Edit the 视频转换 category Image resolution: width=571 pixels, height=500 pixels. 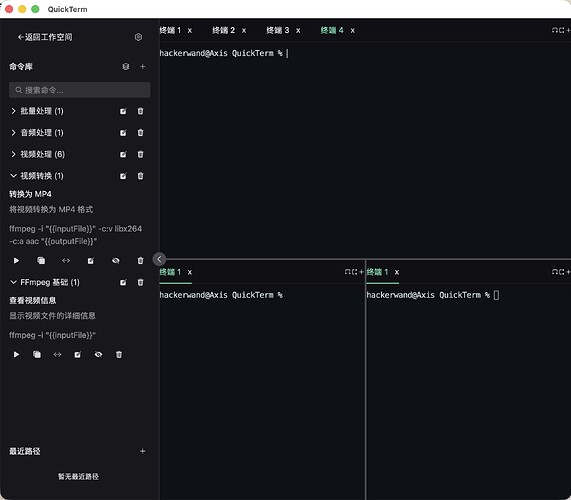[123, 176]
